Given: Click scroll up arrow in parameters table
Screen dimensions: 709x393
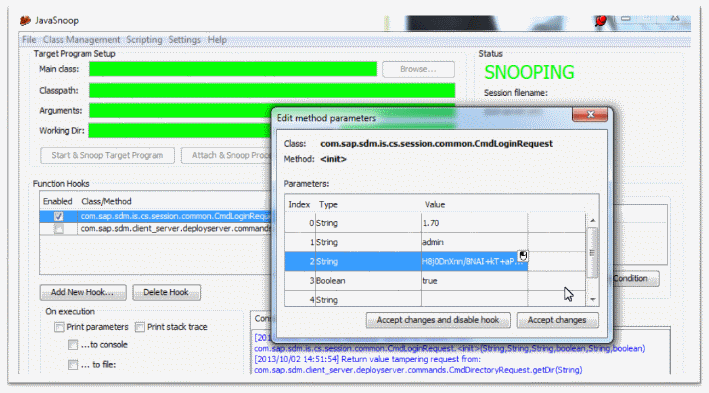Looking at the screenshot, I should click(592, 220).
